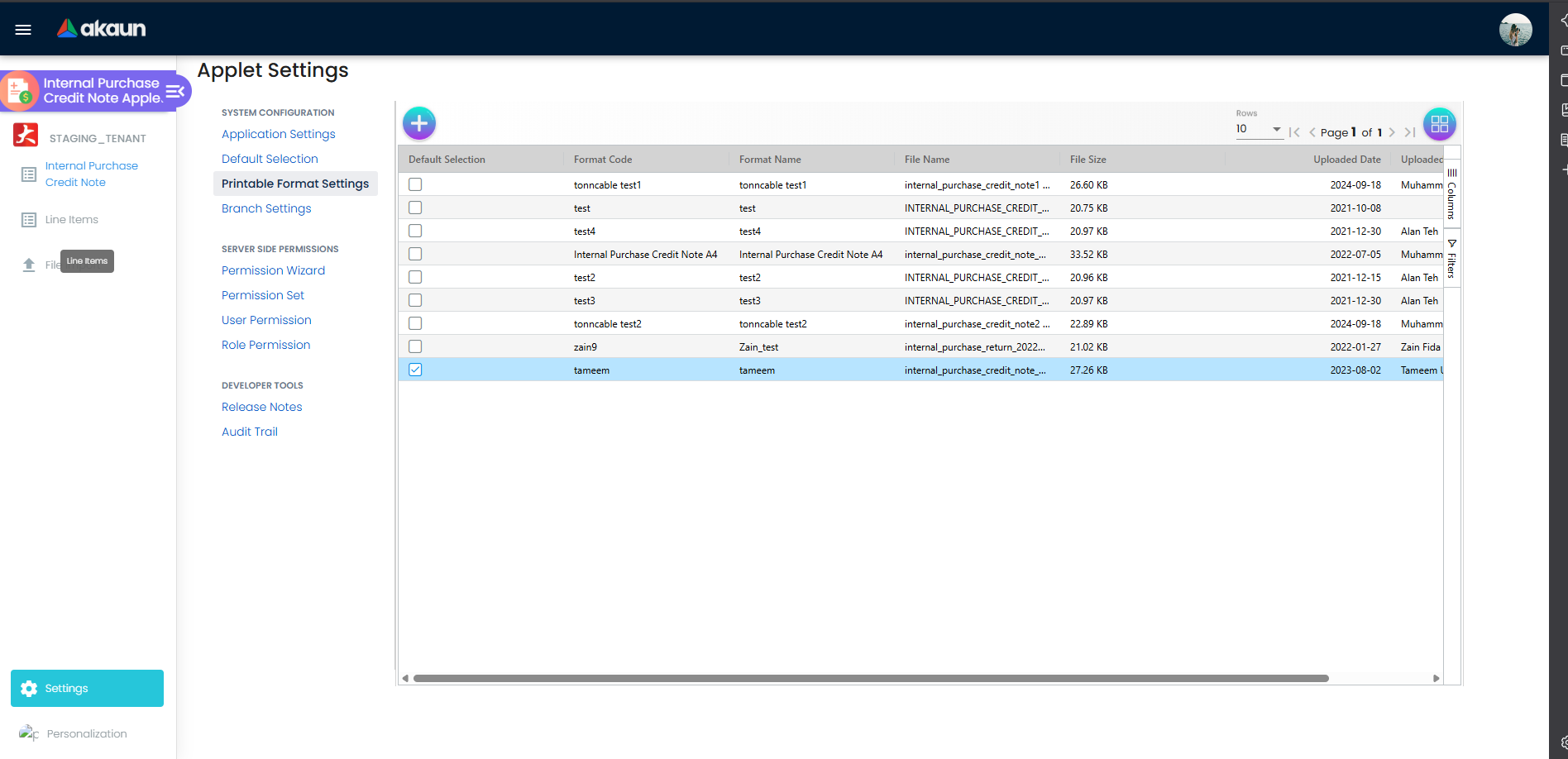
Task: Click the akaun logo
Action: 101,28
